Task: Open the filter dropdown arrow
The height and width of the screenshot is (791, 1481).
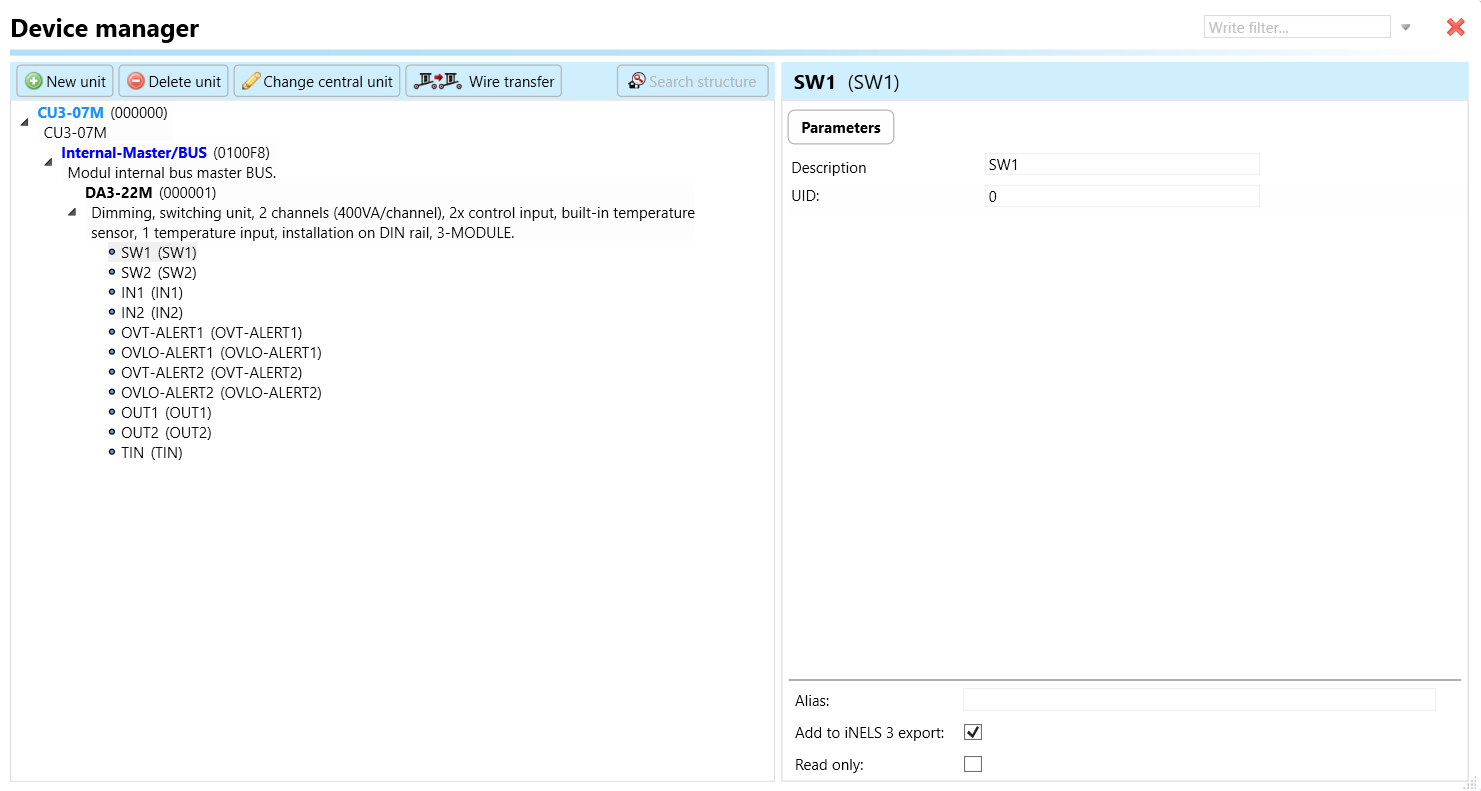Action: tap(1405, 27)
